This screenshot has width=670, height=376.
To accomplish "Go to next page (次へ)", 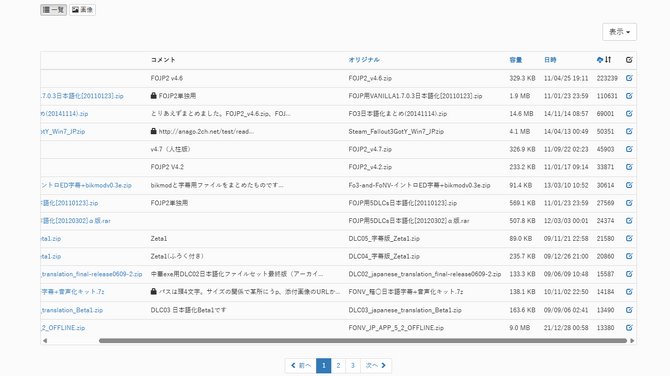I will (x=376, y=365).
